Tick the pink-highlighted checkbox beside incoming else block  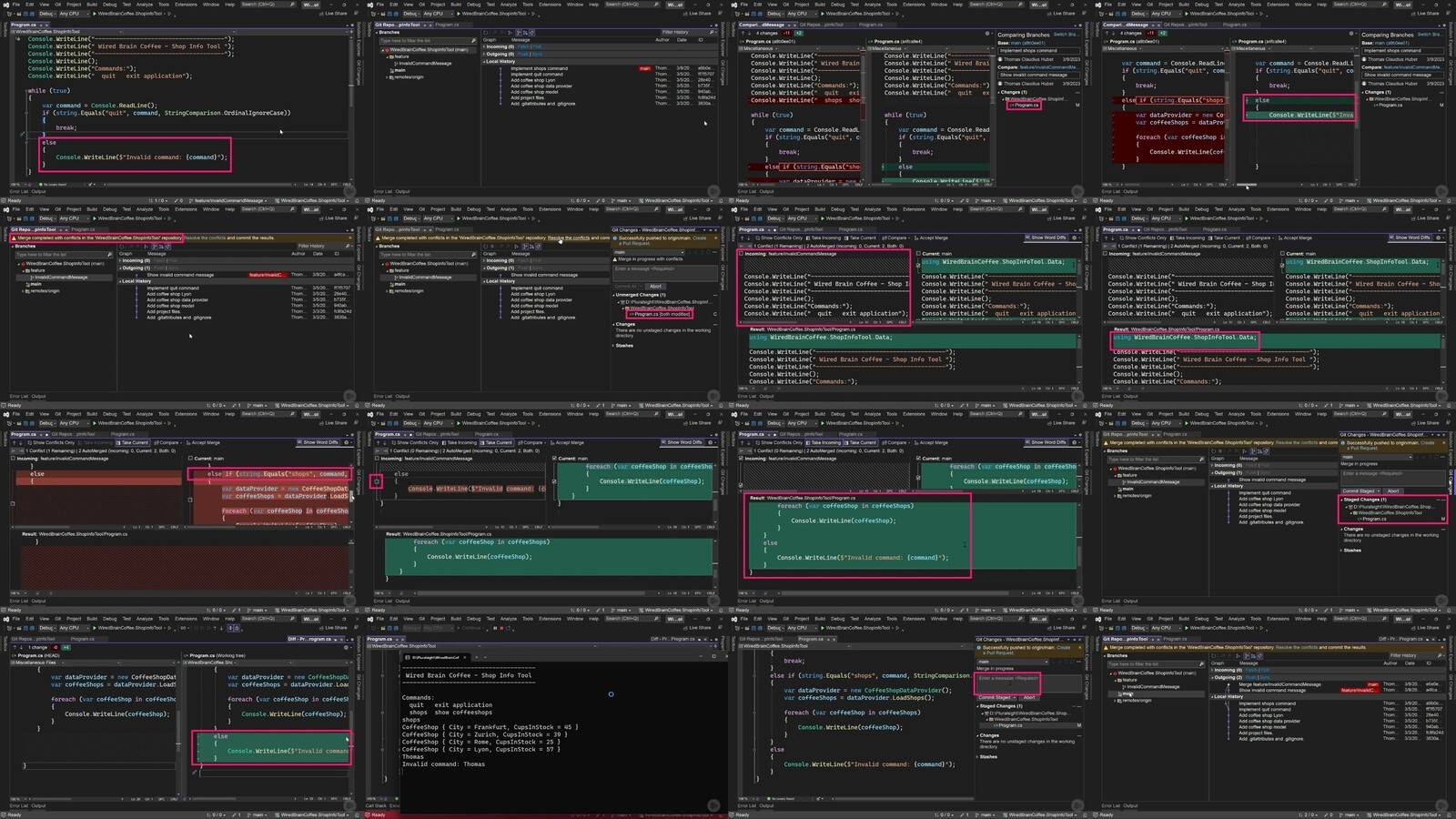pos(377,481)
